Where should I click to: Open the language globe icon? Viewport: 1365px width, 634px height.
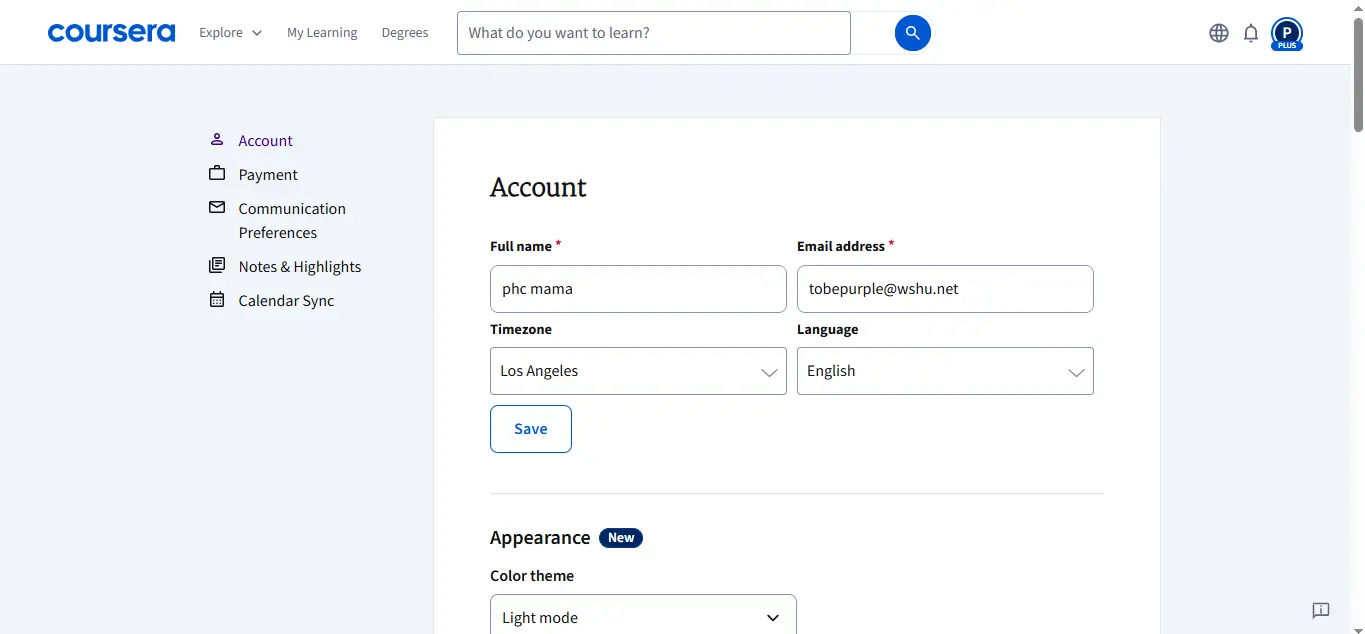click(1219, 33)
